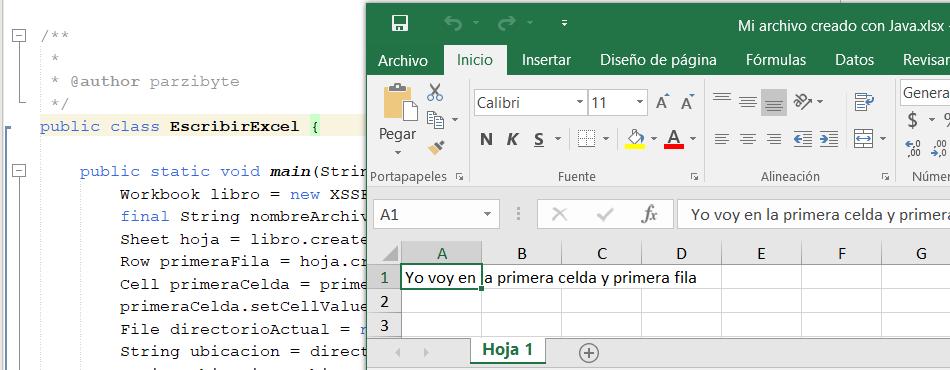Open the underline style dropdown arrow
The width and height of the screenshot is (950, 370).
tap(557, 139)
